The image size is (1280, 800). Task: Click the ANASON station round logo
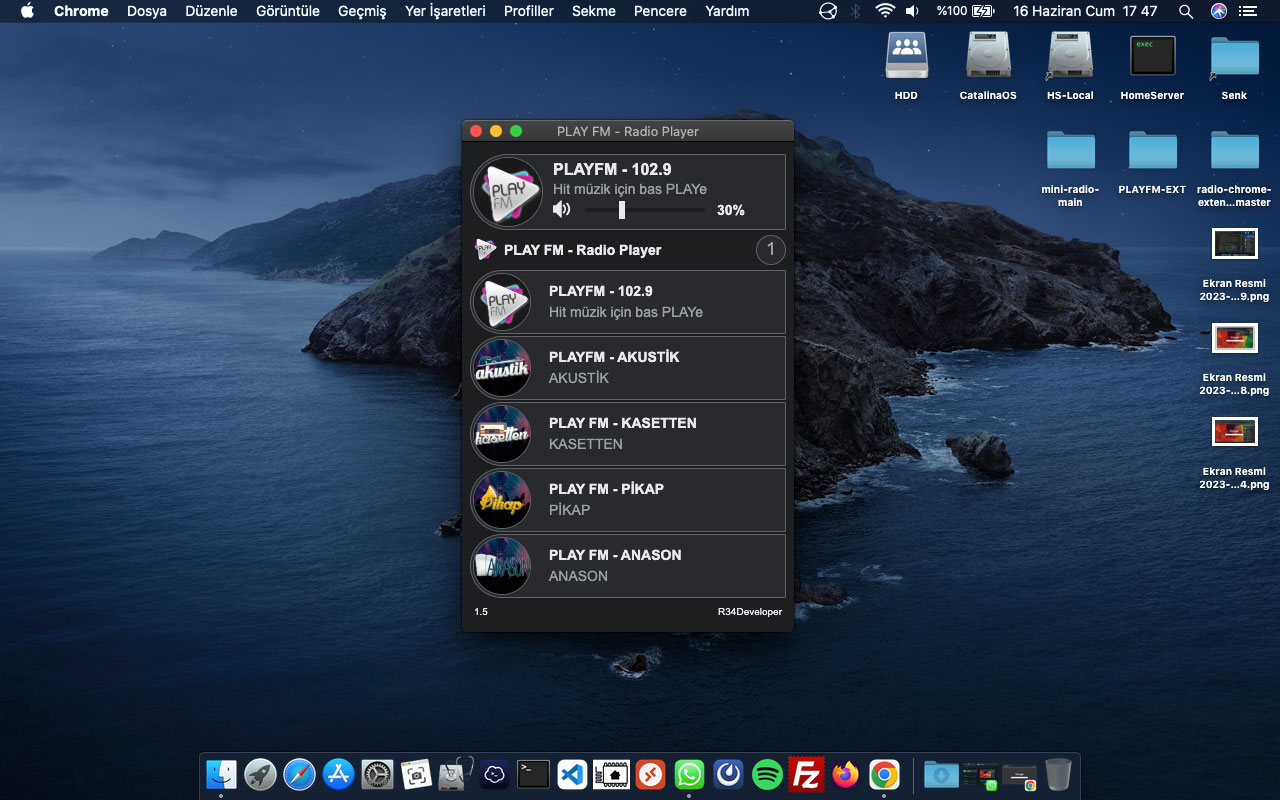(x=501, y=566)
